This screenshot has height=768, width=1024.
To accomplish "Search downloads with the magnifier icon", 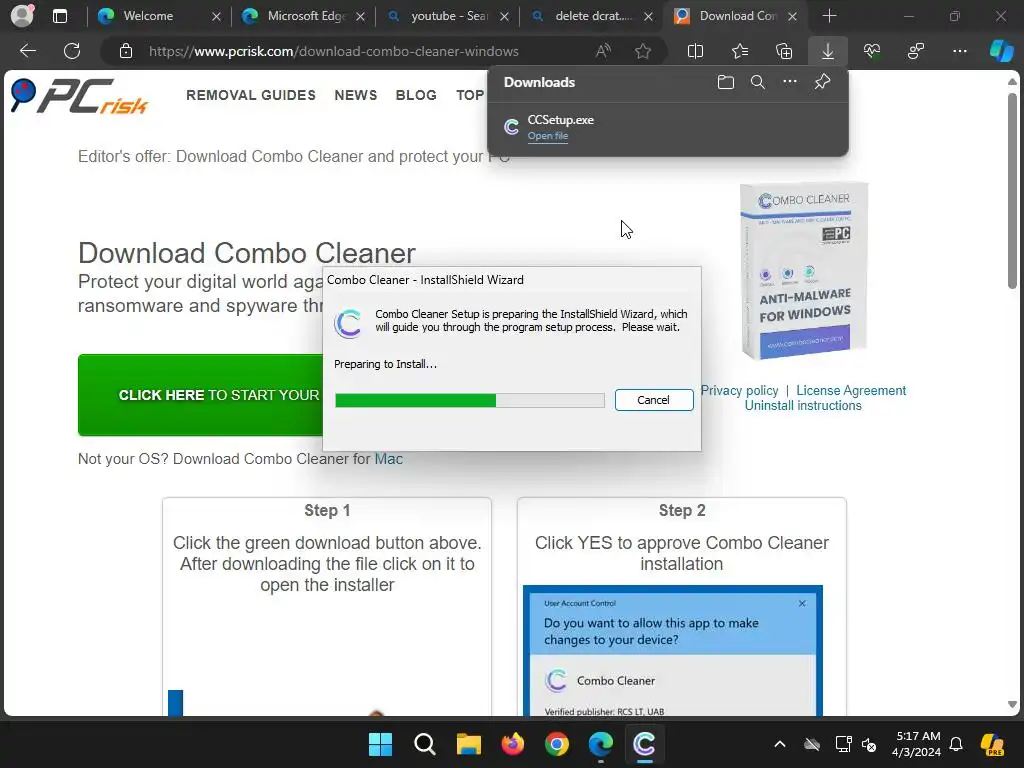I will click(758, 82).
